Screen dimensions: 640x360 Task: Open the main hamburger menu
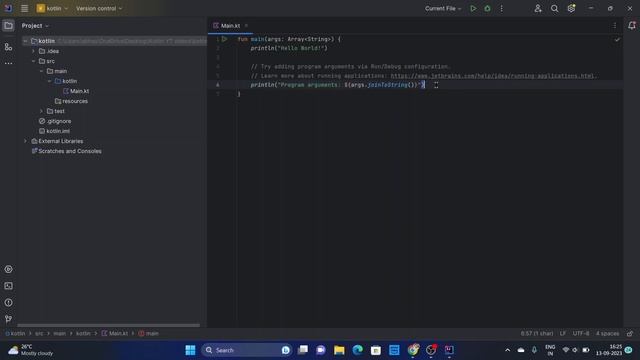click(24, 8)
